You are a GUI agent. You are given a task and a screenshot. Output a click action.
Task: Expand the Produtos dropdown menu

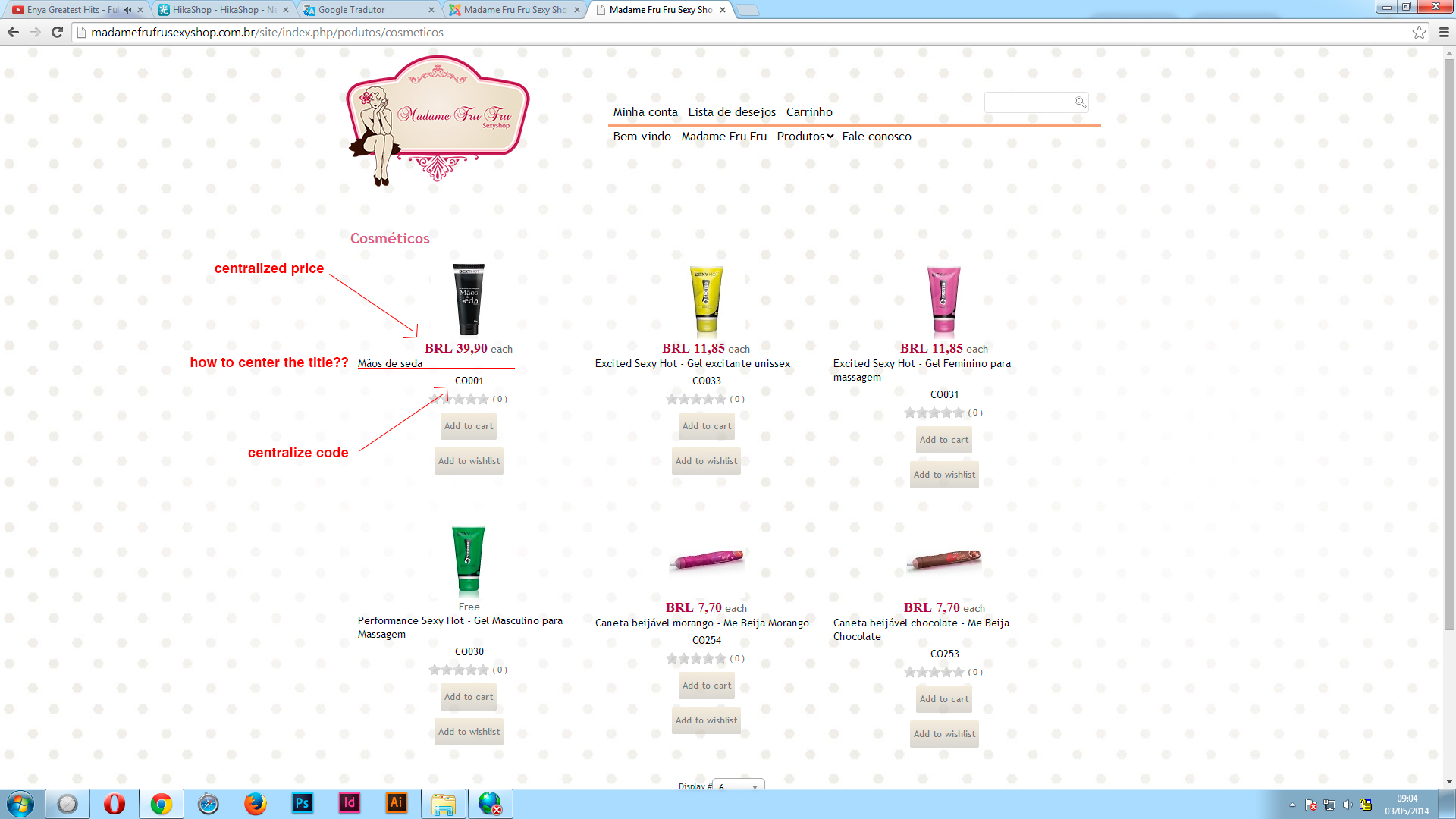click(x=805, y=136)
